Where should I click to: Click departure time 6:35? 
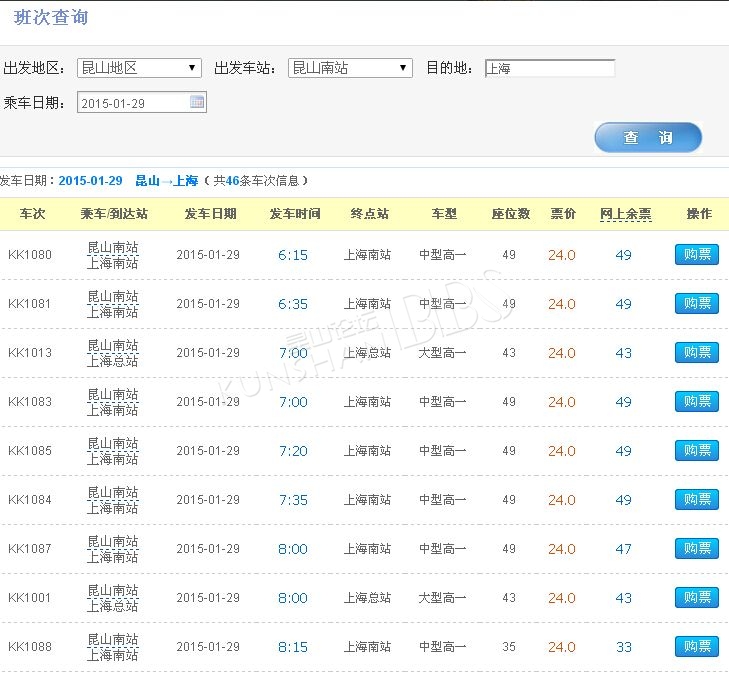[293, 304]
